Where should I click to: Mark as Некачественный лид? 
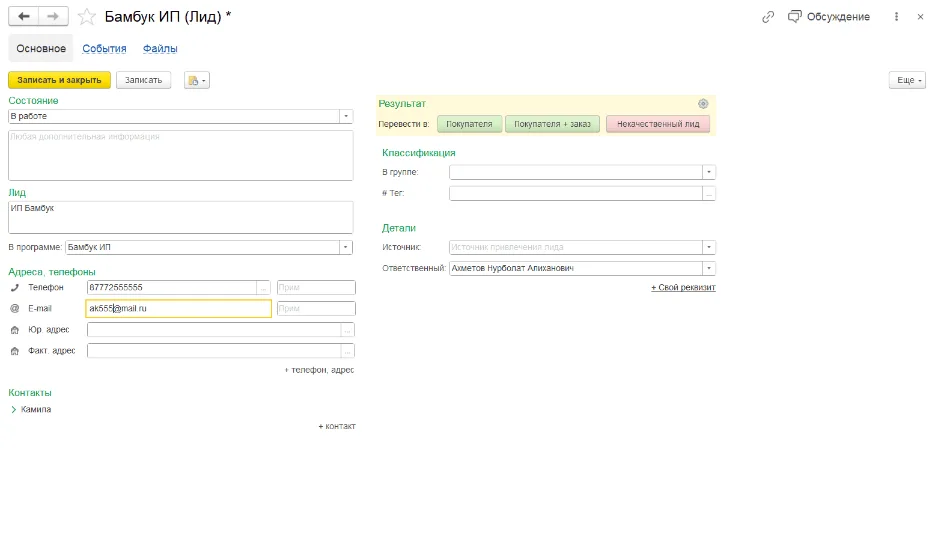click(658, 124)
